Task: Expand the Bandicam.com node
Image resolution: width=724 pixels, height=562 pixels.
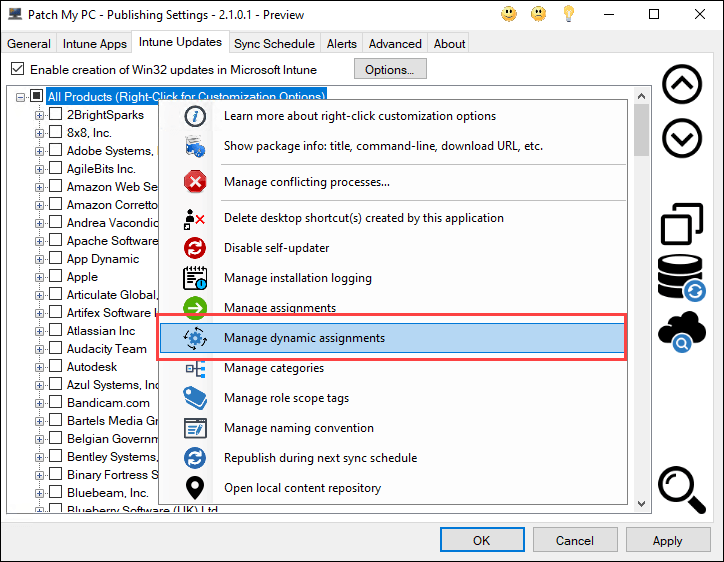Action: click(39, 404)
